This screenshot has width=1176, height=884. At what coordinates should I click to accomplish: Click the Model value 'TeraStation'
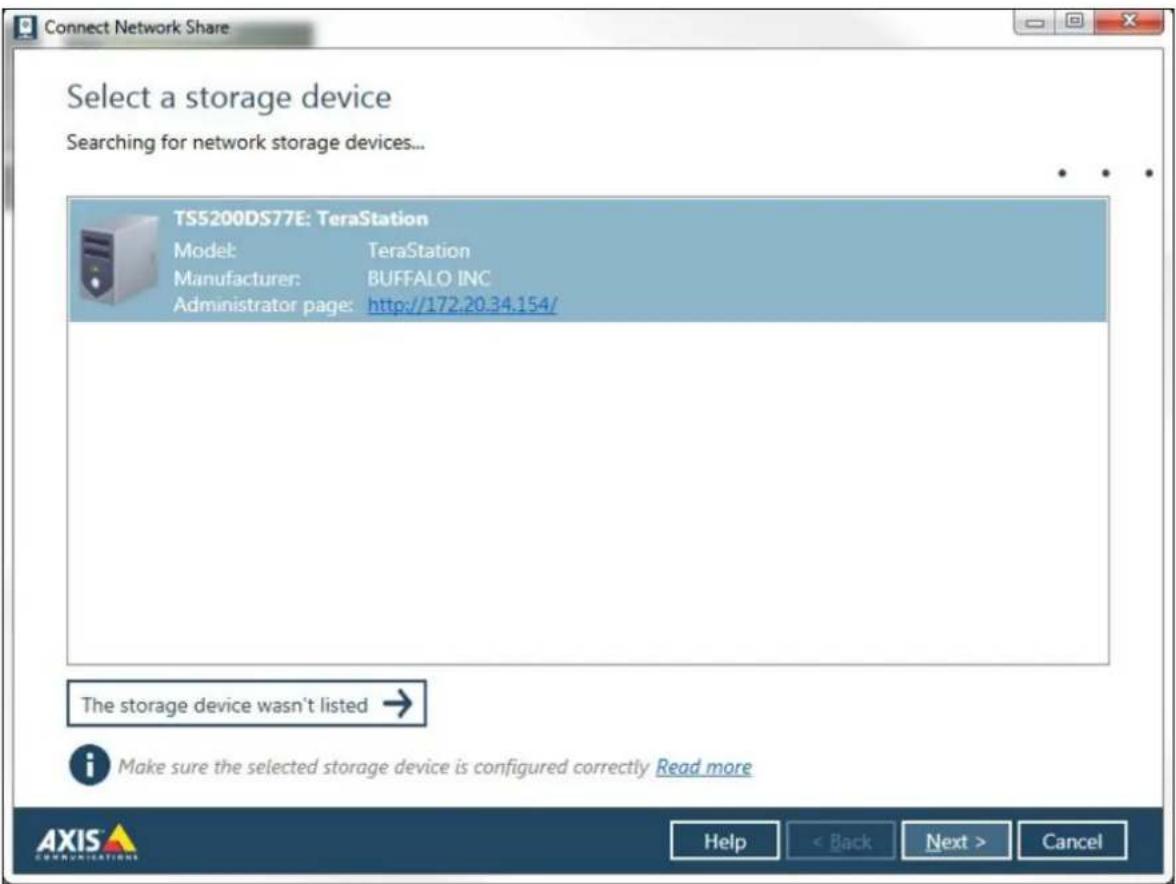pyautogui.click(x=418, y=250)
